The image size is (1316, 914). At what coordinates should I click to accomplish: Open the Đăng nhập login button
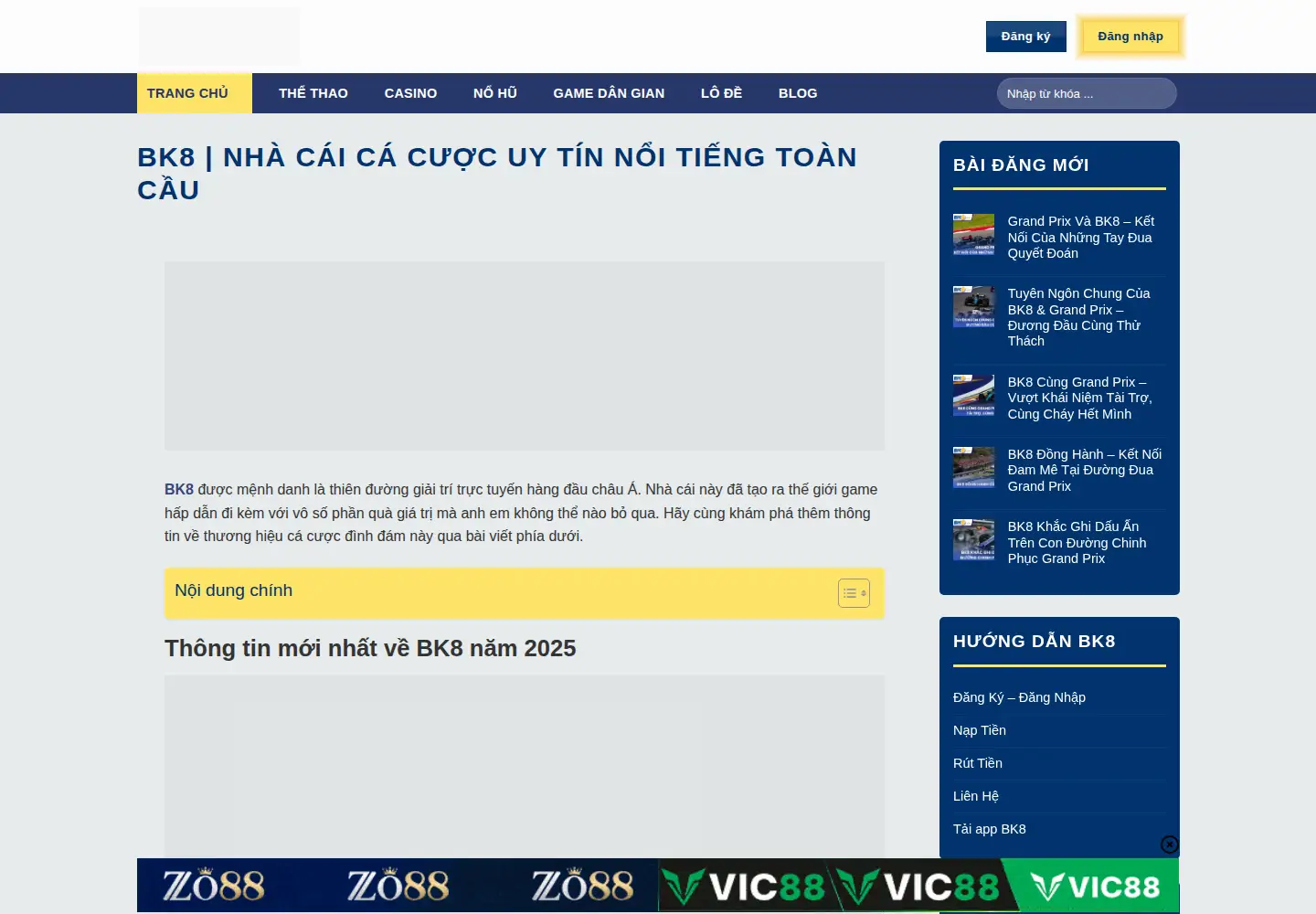(1130, 37)
